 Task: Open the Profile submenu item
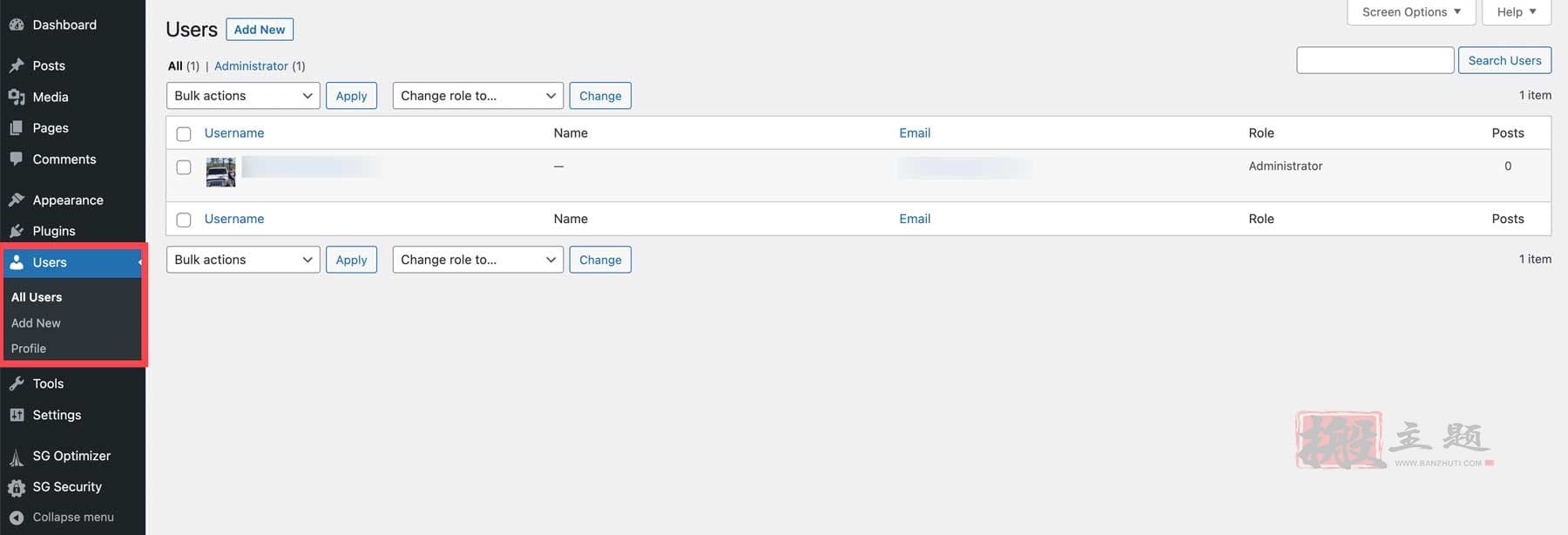tap(29, 349)
